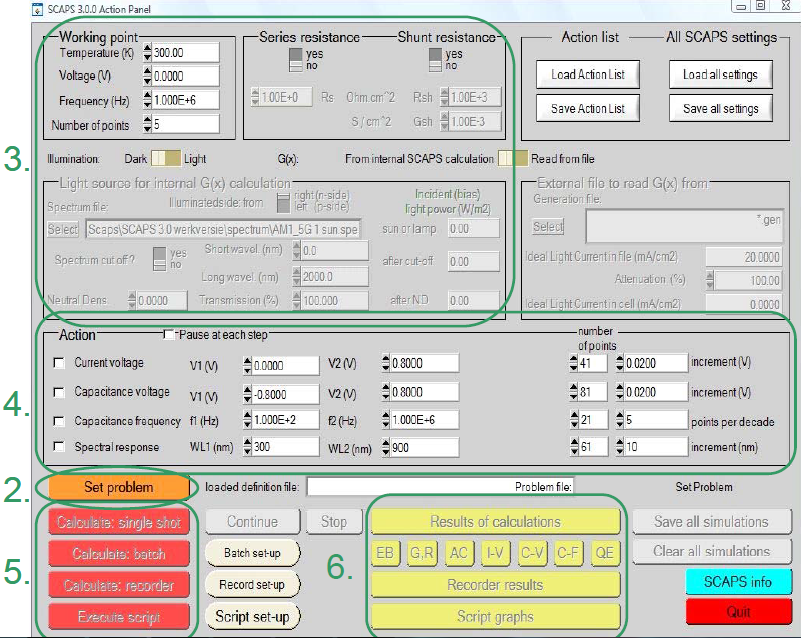Open the AC results panel
The height and width of the screenshot is (638, 801).
(459, 552)
